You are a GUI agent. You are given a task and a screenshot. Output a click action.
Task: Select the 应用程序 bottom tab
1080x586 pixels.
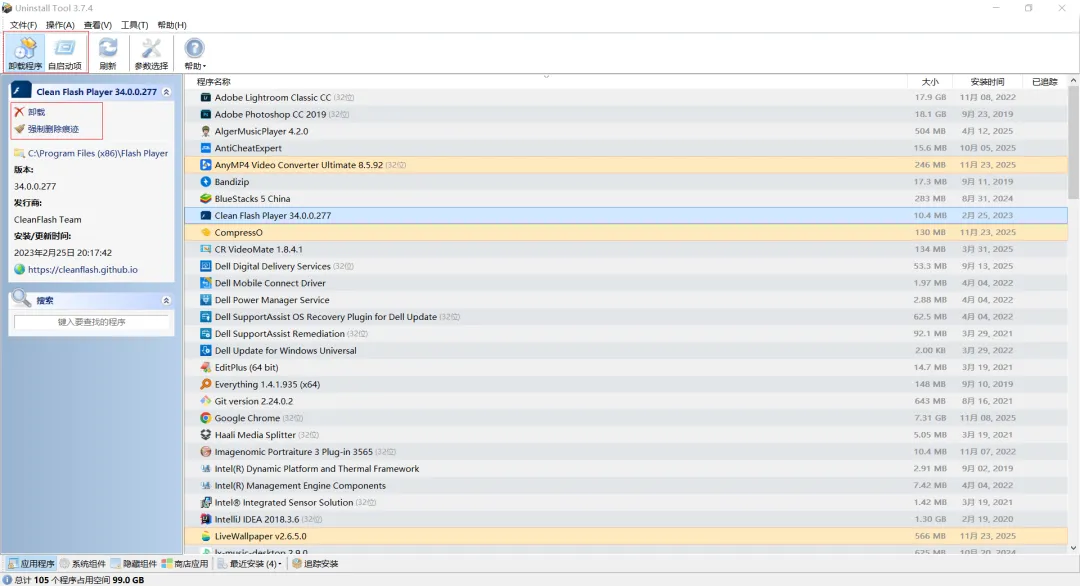click(31, 563)
